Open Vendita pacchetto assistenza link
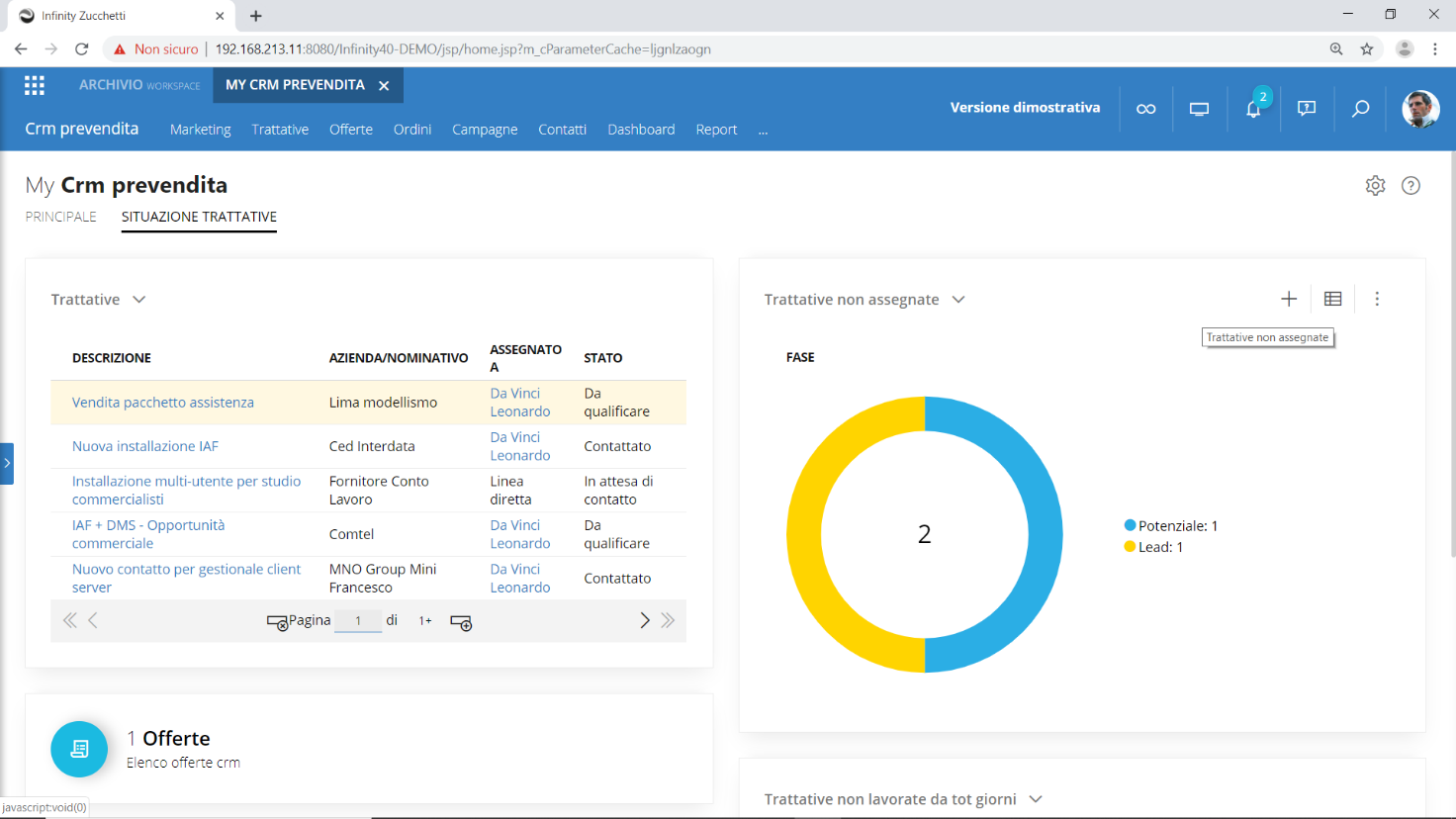Screen dimensions: 1456x819 163,403
